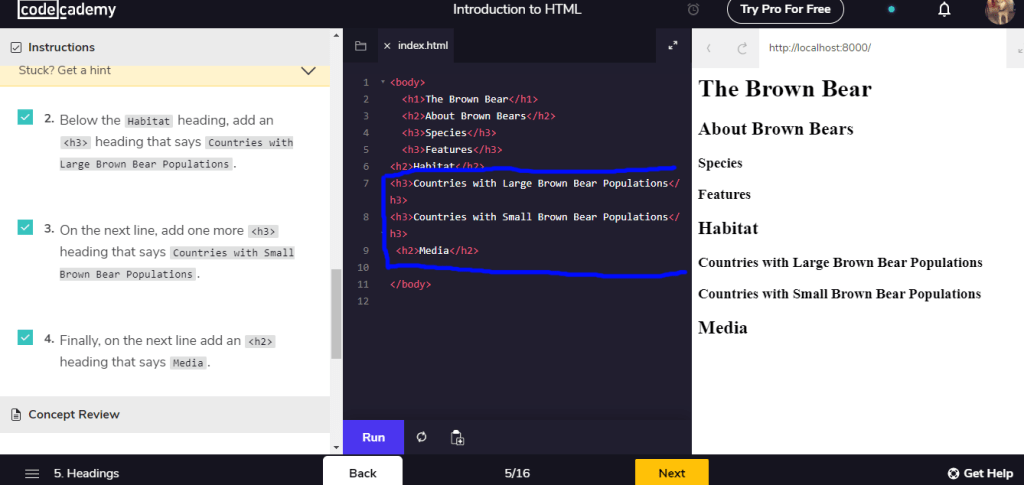Open the file explorer folder icon

[x=360, y=46]
